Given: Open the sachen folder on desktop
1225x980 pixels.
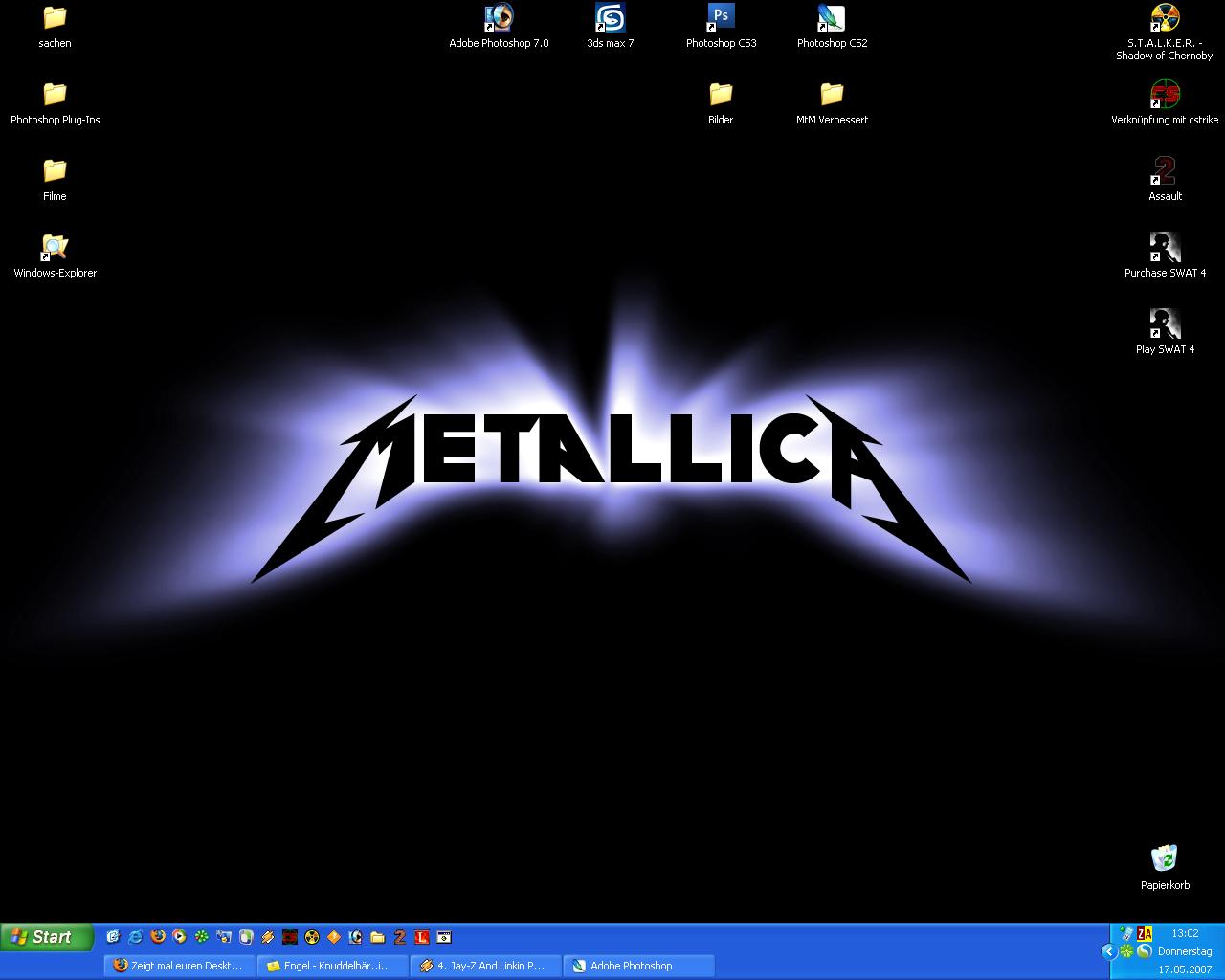Looking at the screenshot, I should [55, 27].
